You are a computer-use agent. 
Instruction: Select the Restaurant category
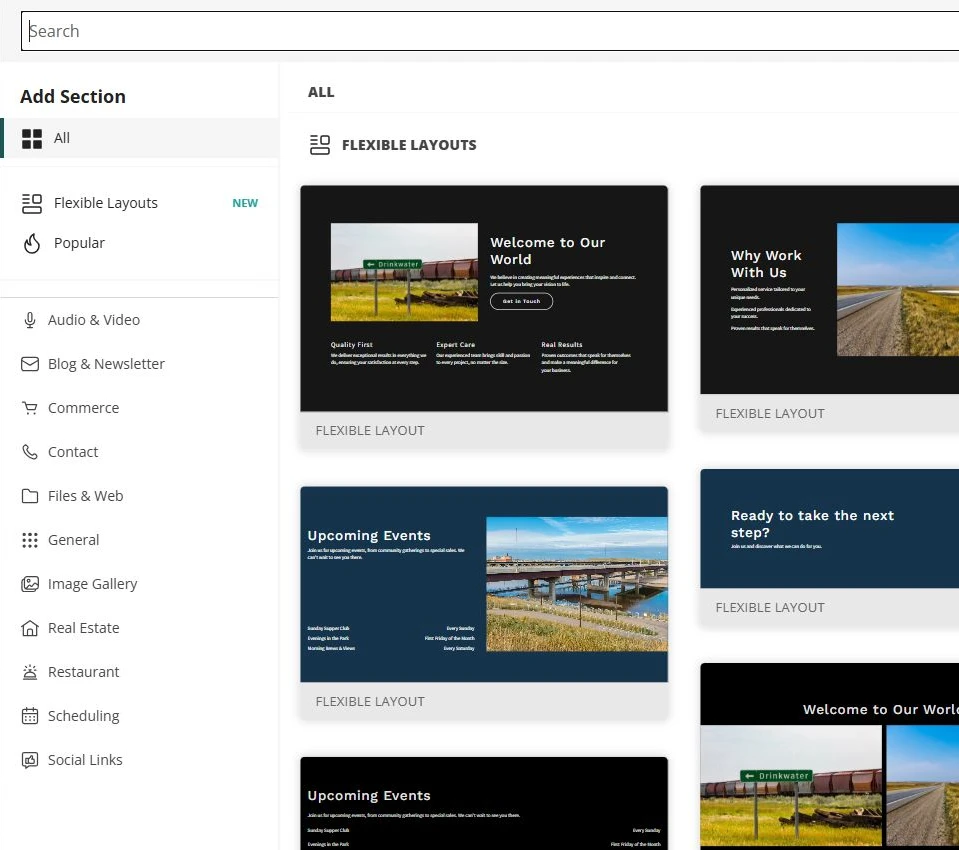139,672
